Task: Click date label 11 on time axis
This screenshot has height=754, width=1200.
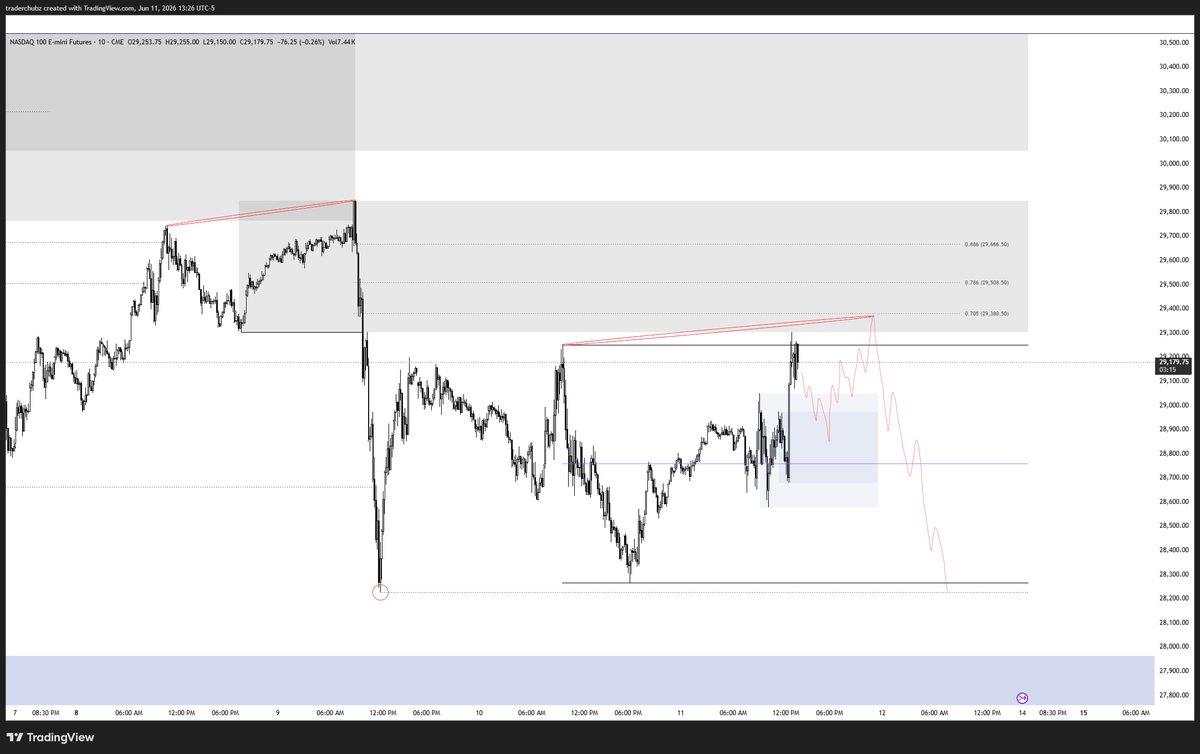Action: pos(680,713)
